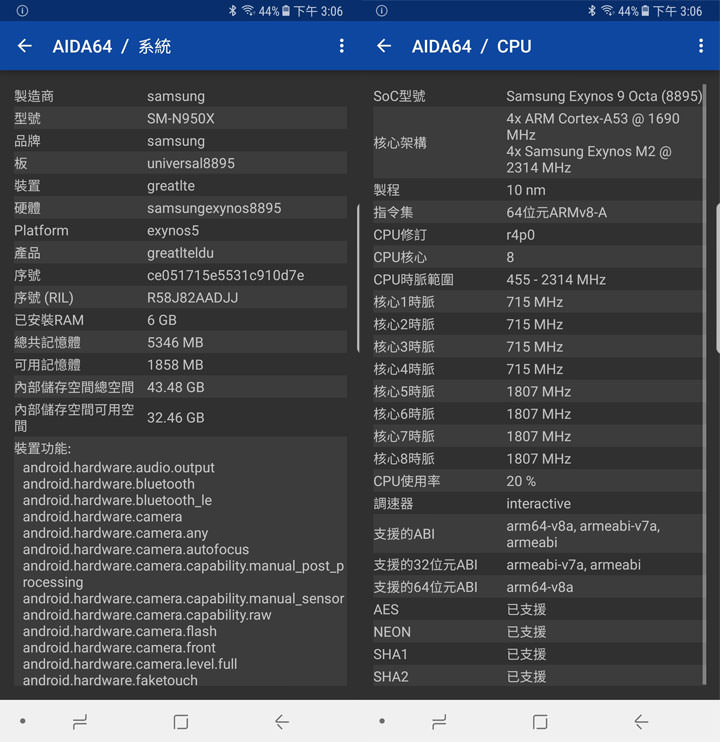Tap info icon in right status bar
Screen dimensions: 720x742
coord(382,10)
